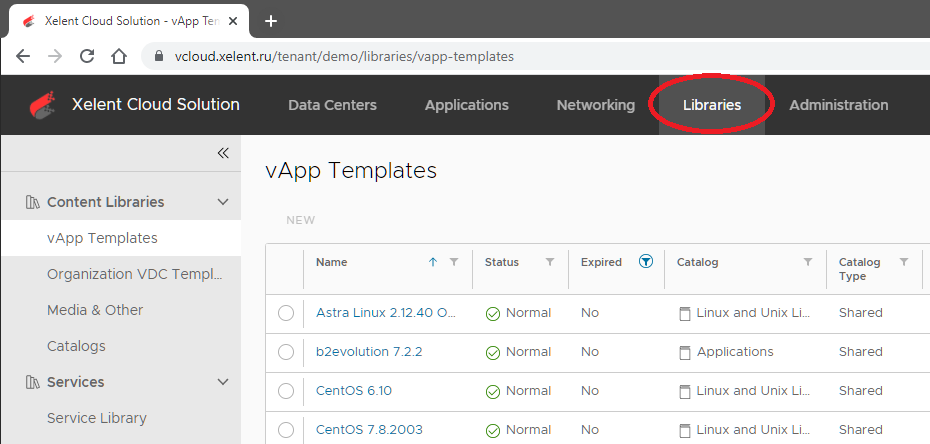Go to browser home page icon

(x=119, y=56)
